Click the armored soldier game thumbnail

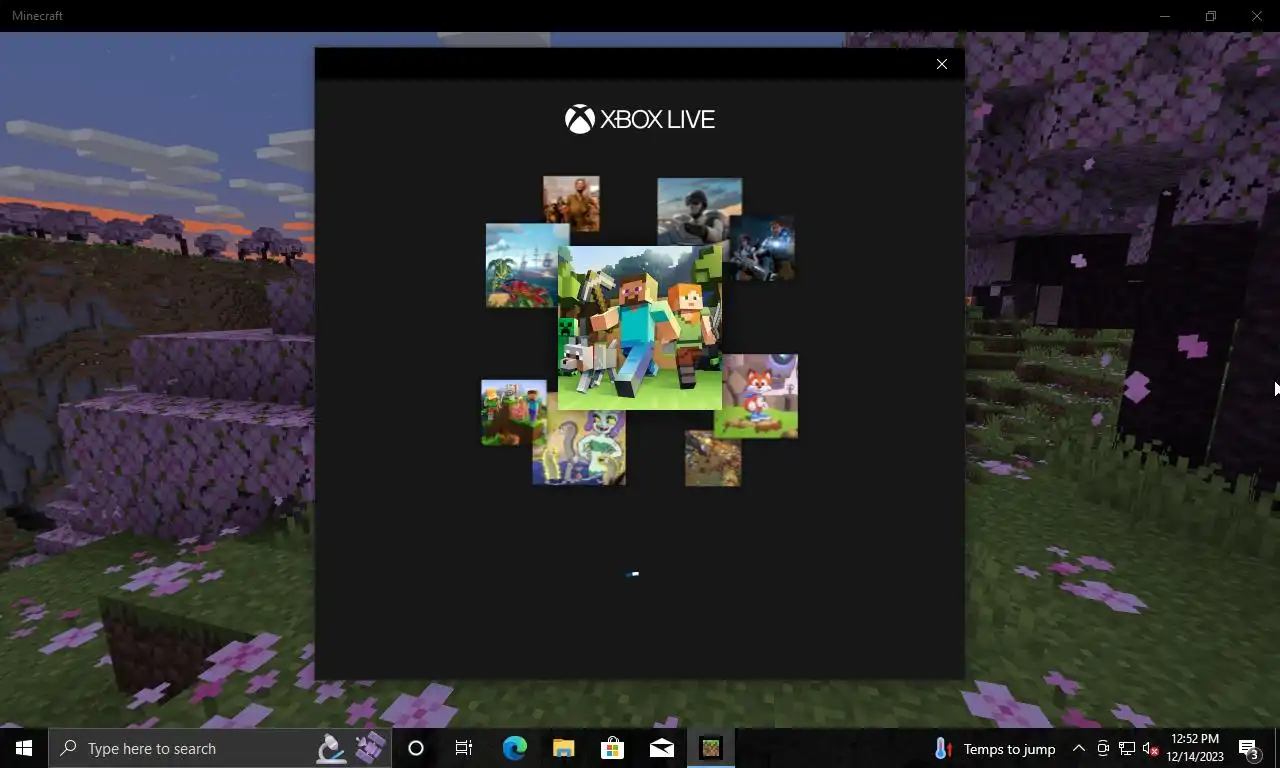pyautogui.click(x=699, y=211)
